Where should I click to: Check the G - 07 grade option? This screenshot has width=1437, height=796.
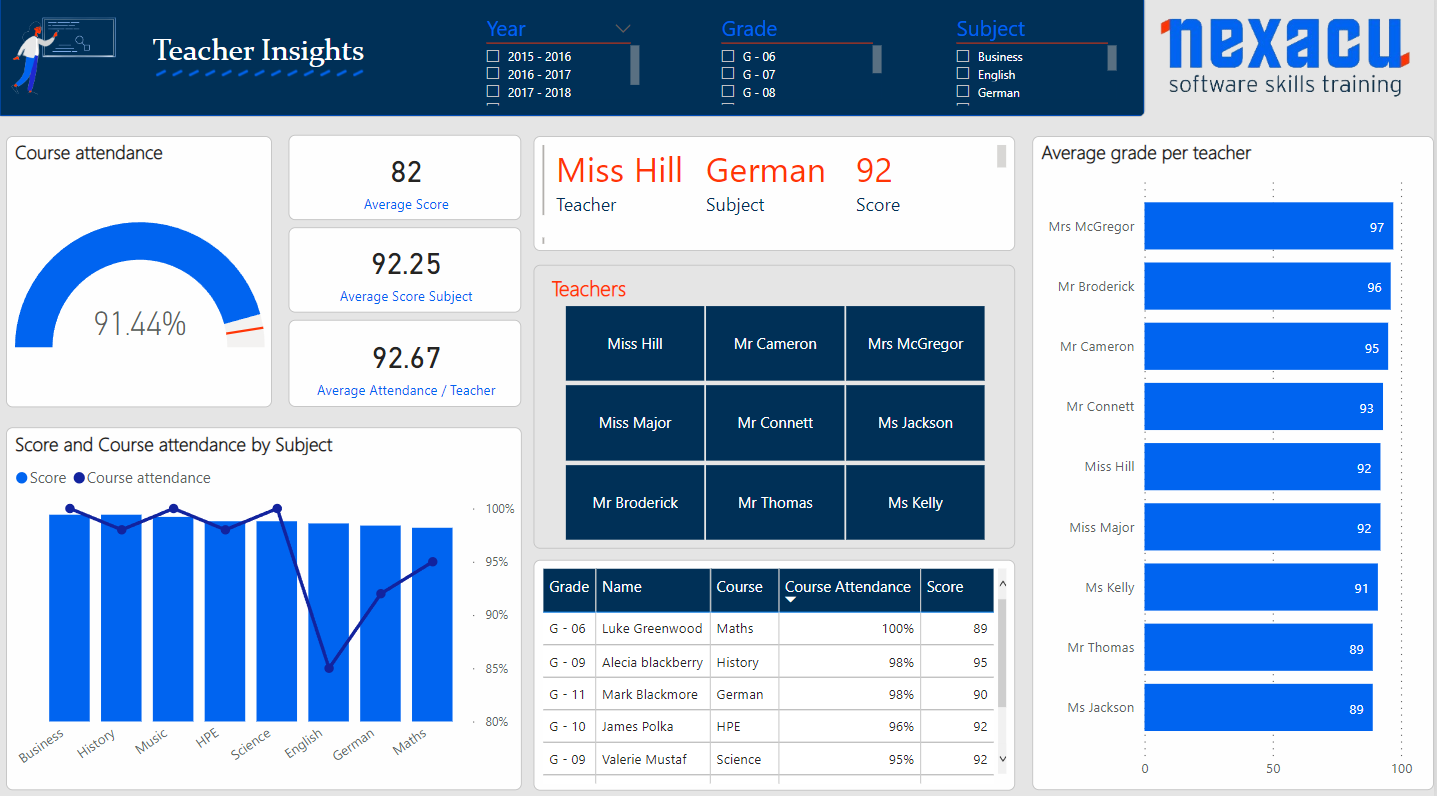click(x=728, y=74)
